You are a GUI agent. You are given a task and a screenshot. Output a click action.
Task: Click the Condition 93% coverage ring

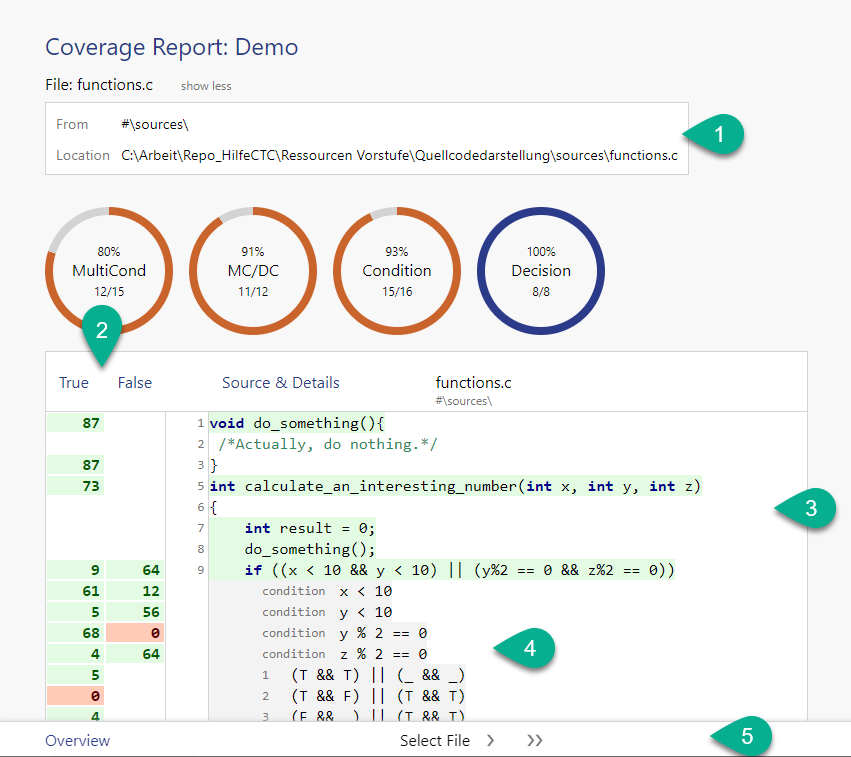tap(397, 270)
